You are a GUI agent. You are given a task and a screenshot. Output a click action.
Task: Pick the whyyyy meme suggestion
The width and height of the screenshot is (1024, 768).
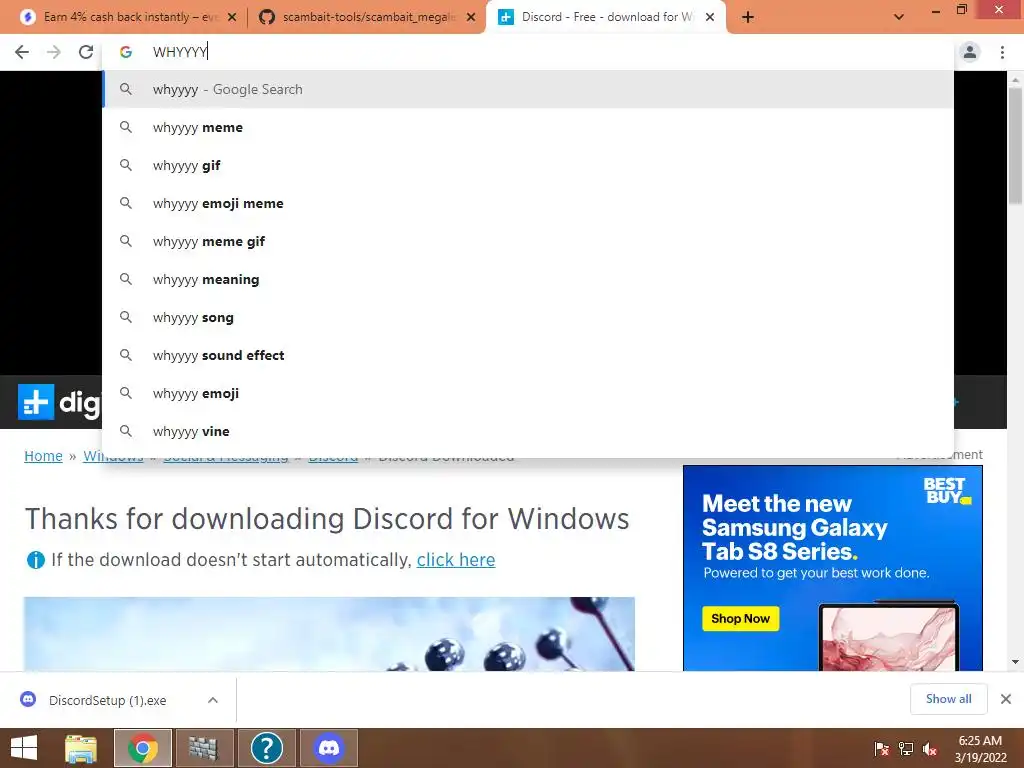click(528, 127)
